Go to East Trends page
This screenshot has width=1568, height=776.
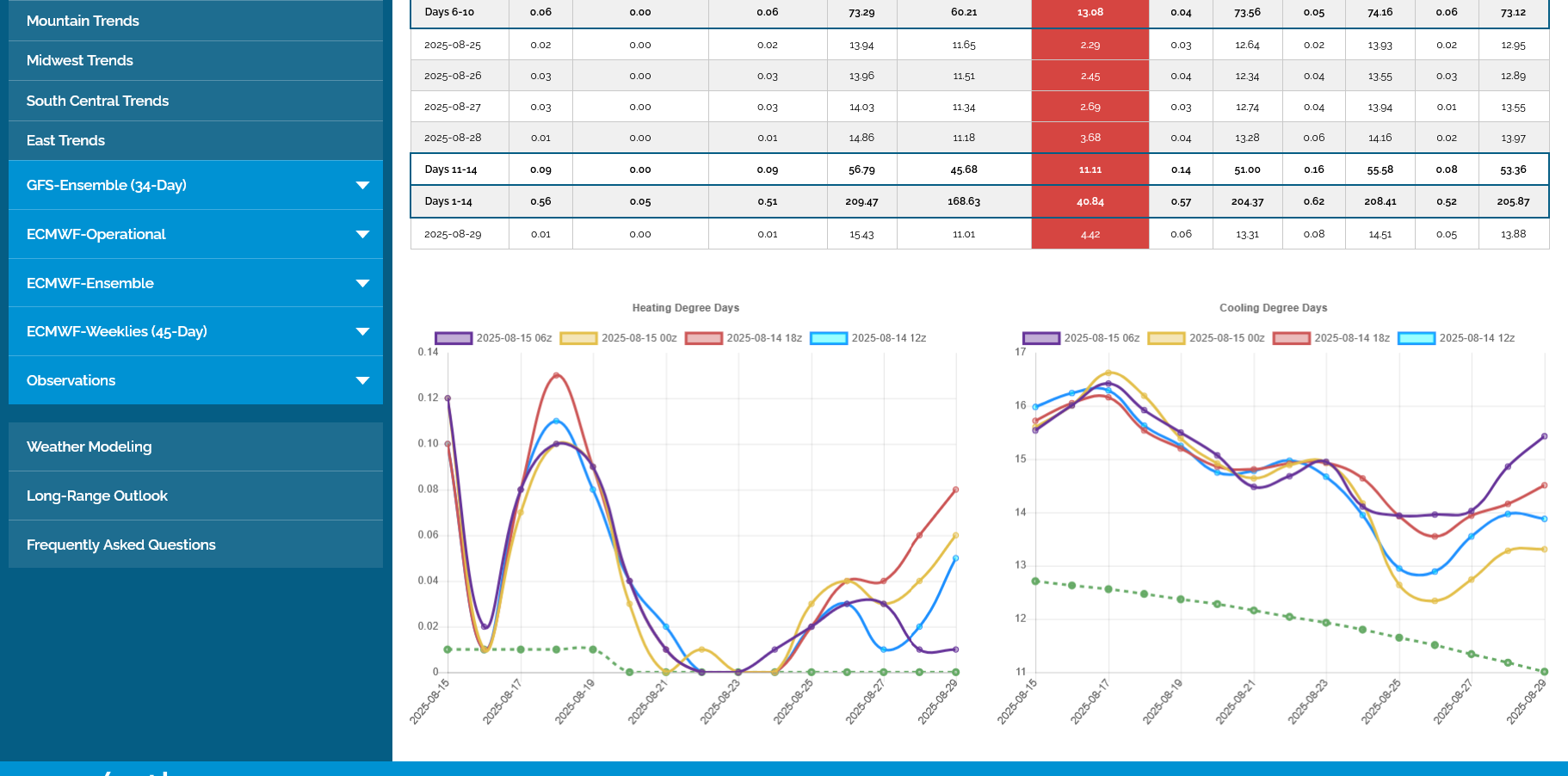(65, 140)
